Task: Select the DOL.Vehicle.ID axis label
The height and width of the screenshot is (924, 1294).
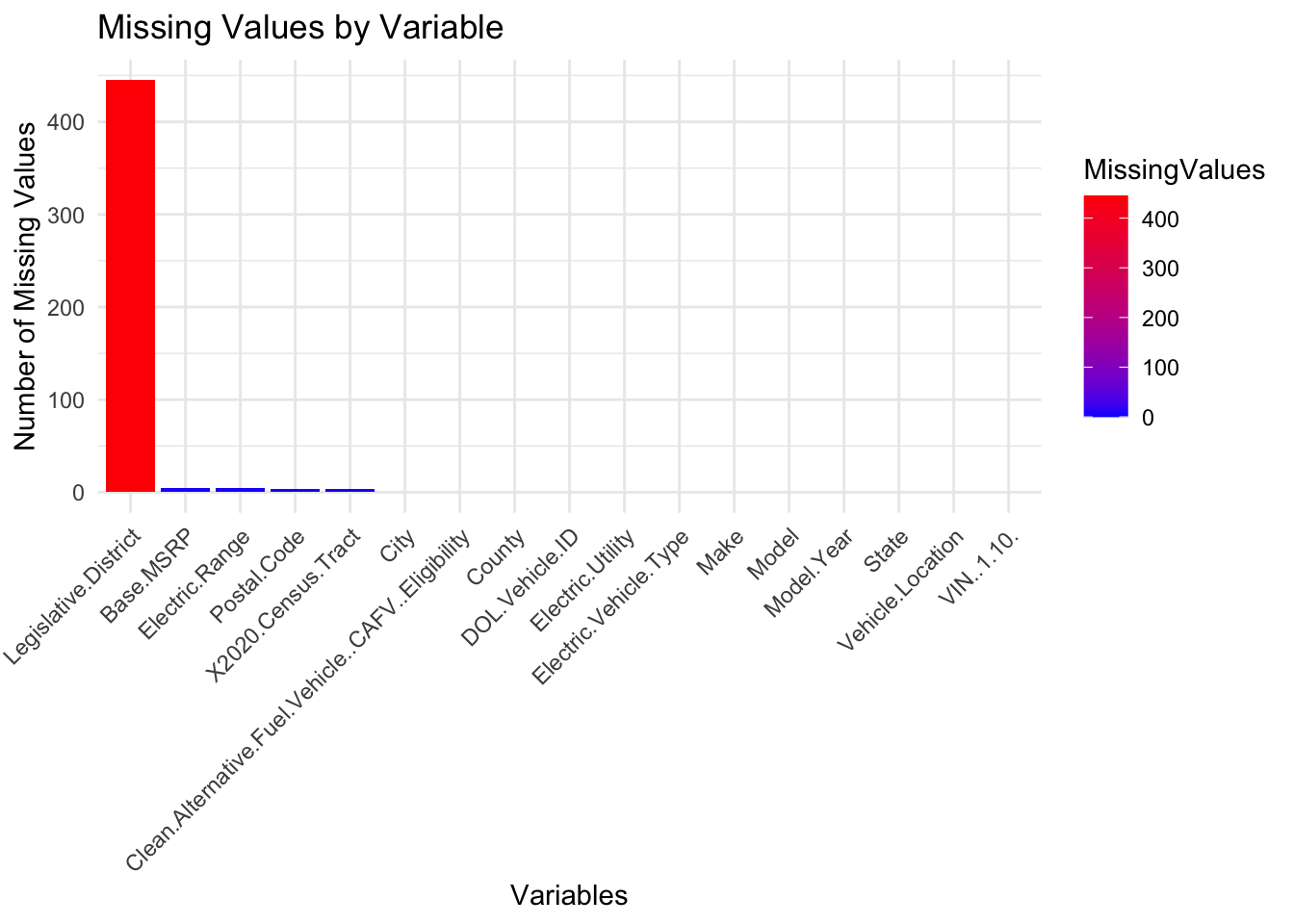Action: (x=521, y=586)
